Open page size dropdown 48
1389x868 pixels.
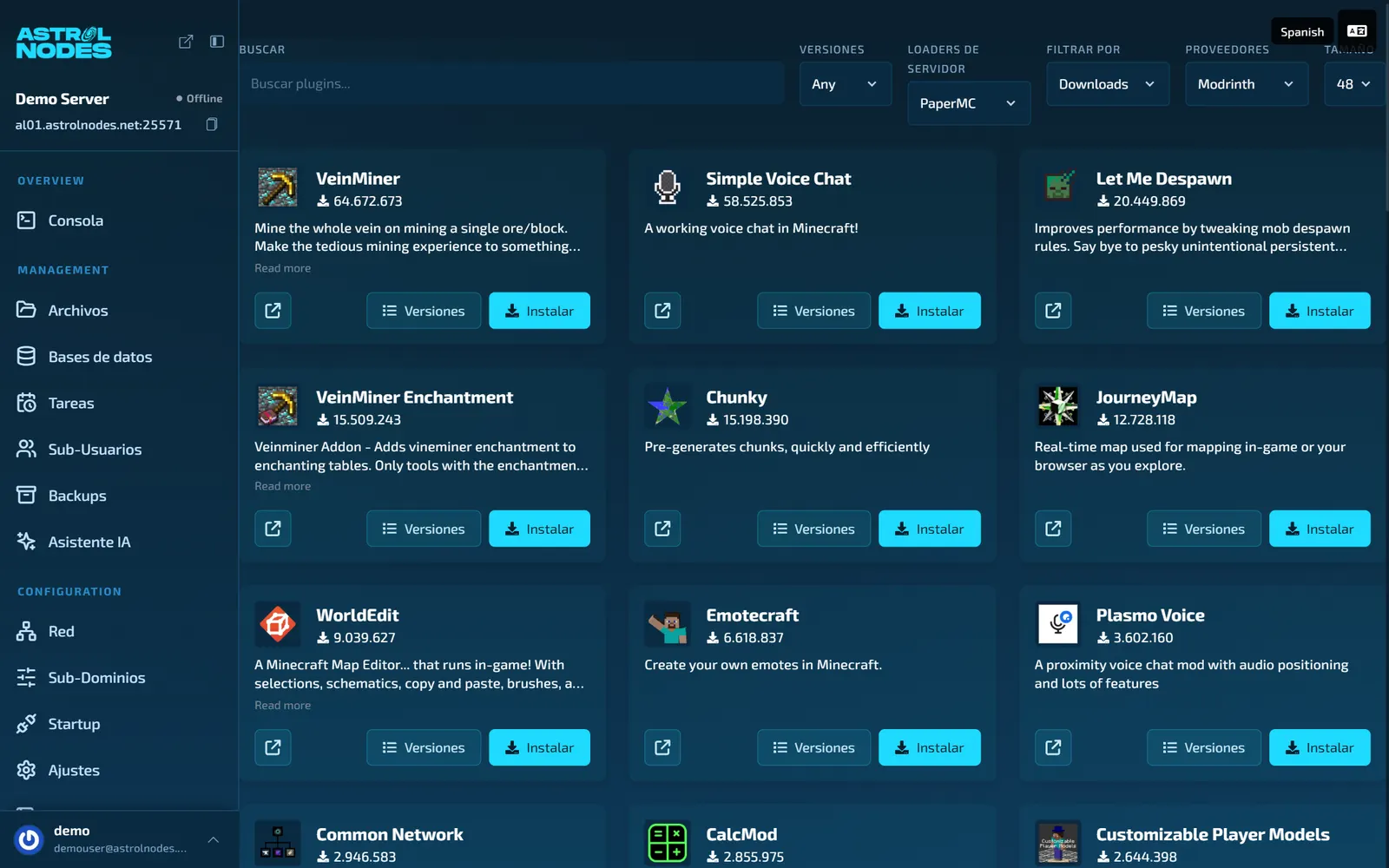pyautogui.click(x=1354, y=83)
